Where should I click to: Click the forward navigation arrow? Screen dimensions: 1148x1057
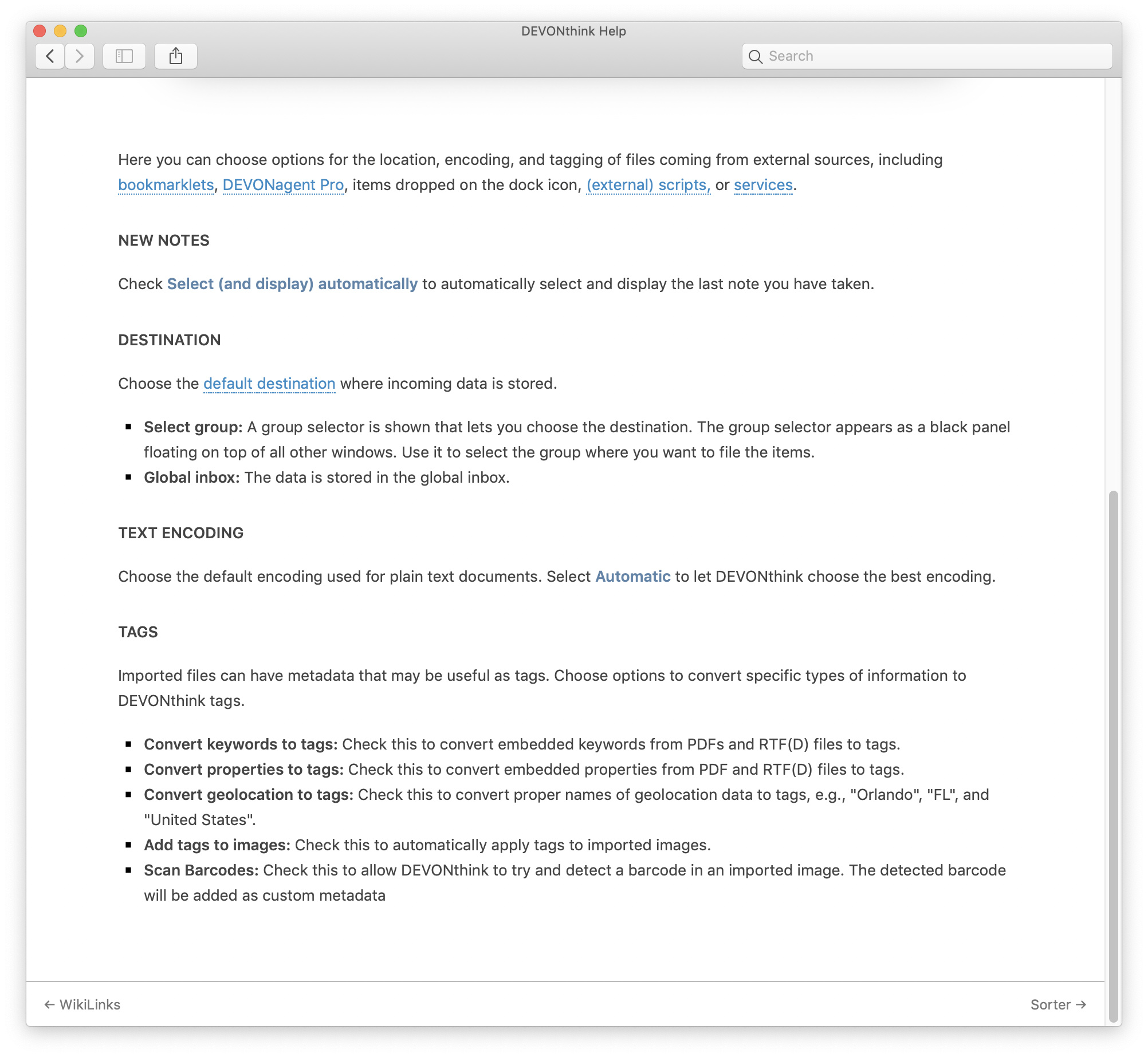pos(80,56)
